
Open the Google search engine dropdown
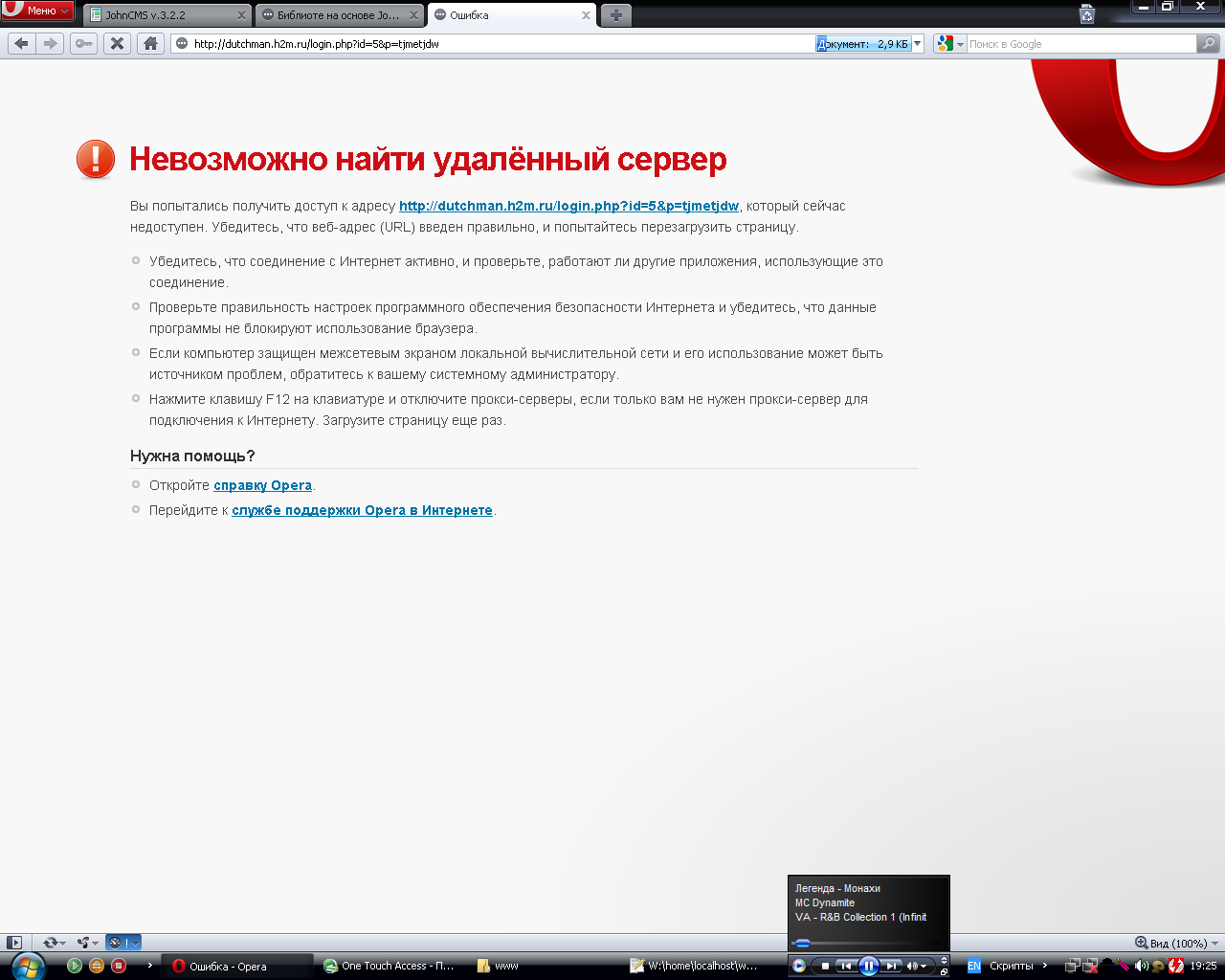[949, 43]
